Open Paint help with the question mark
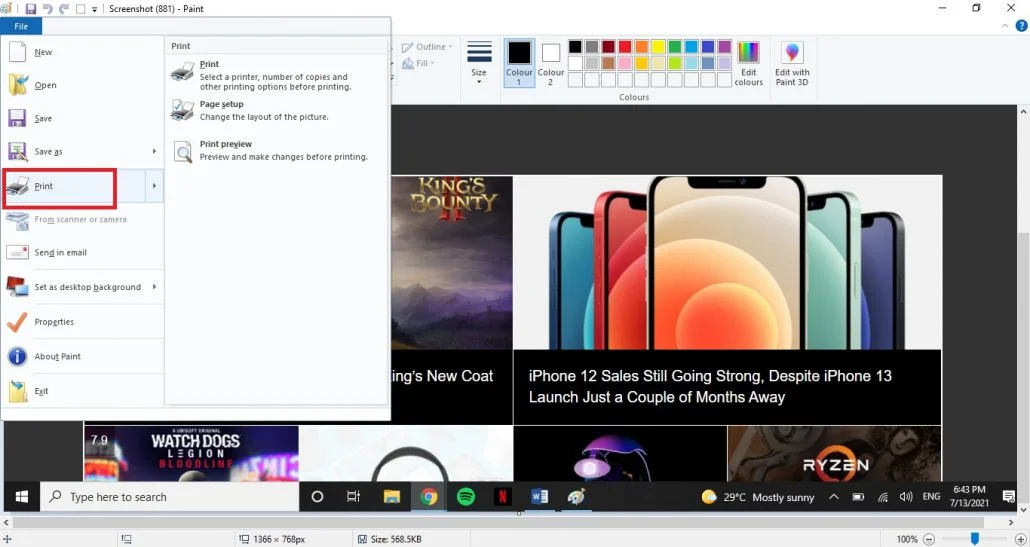The height and width of the screenshot is (547, 1030). 1021,26
